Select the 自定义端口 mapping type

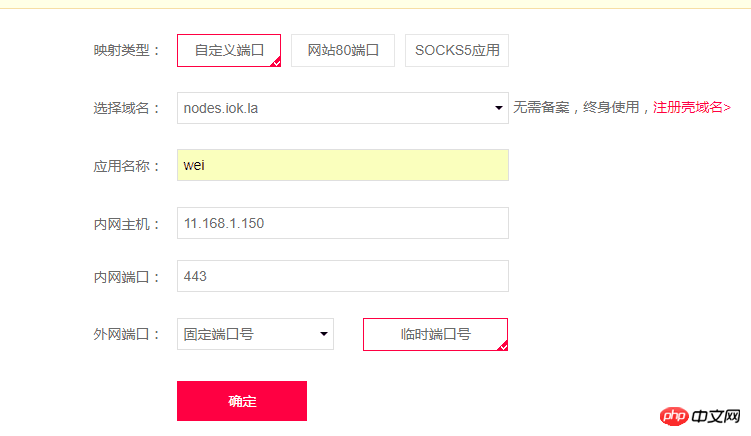click(229, 50)
